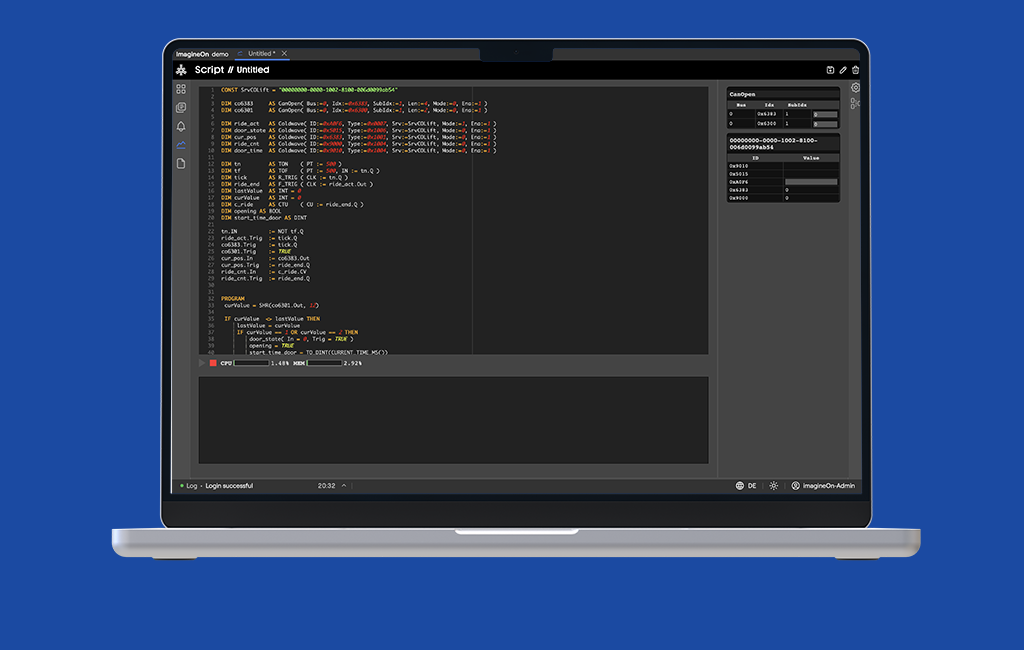This screenshot has height=650, width=1024.
Task: Click the value field for Idx 0x6383
Action: click(824, 115)
